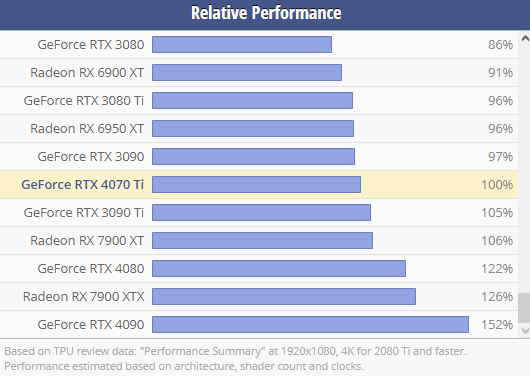Click the vertical scrollbar thumb

click(x=524, y=308)
